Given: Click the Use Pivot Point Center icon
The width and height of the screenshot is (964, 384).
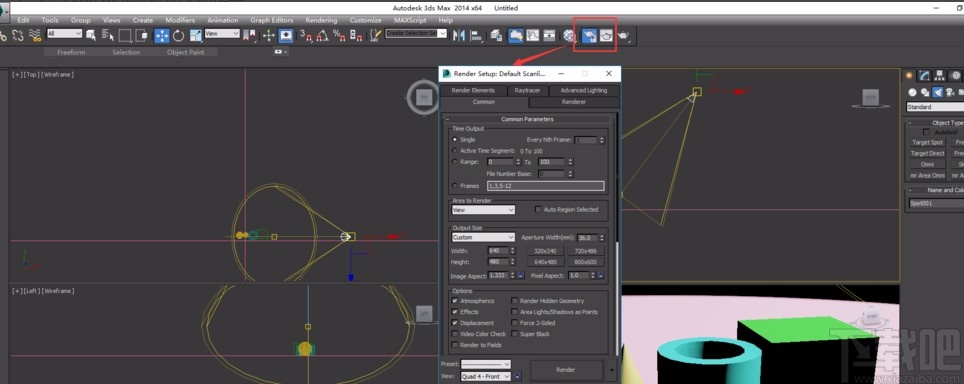Looking at the screenshot, I should [249, 35].
